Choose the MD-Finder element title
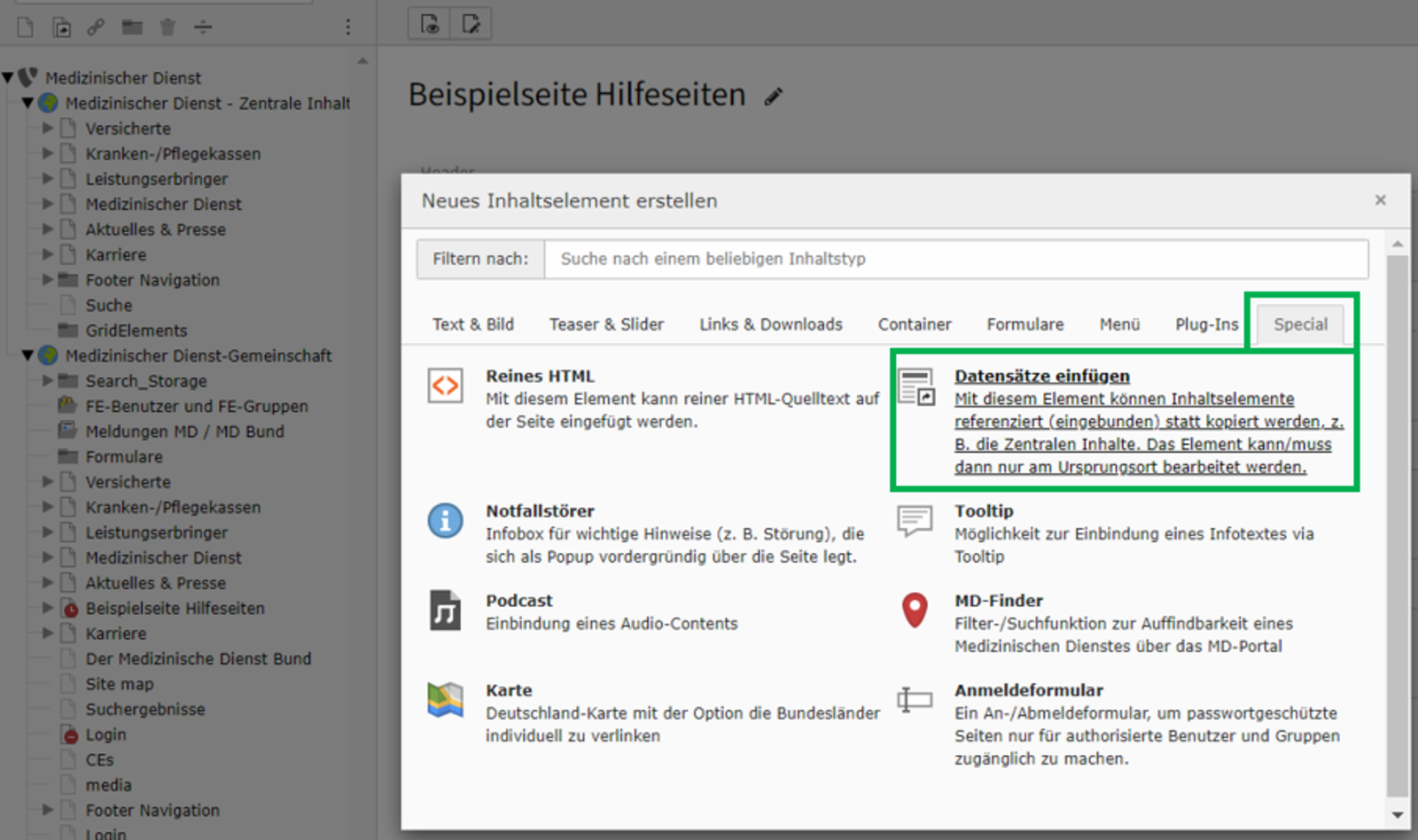The width and height of the screenshot is (1418, 840). pyautogui.click(x=999, y=601)
